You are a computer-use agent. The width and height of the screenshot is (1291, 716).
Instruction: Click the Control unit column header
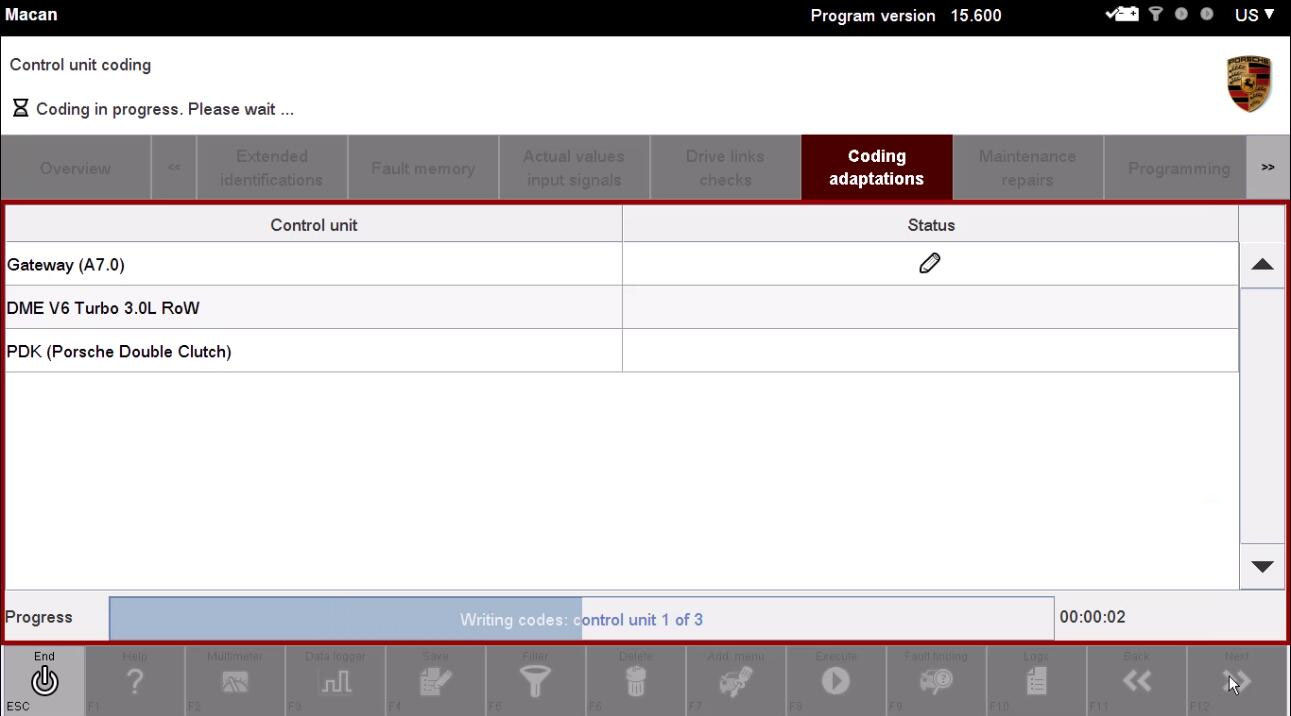pos(314,225)
